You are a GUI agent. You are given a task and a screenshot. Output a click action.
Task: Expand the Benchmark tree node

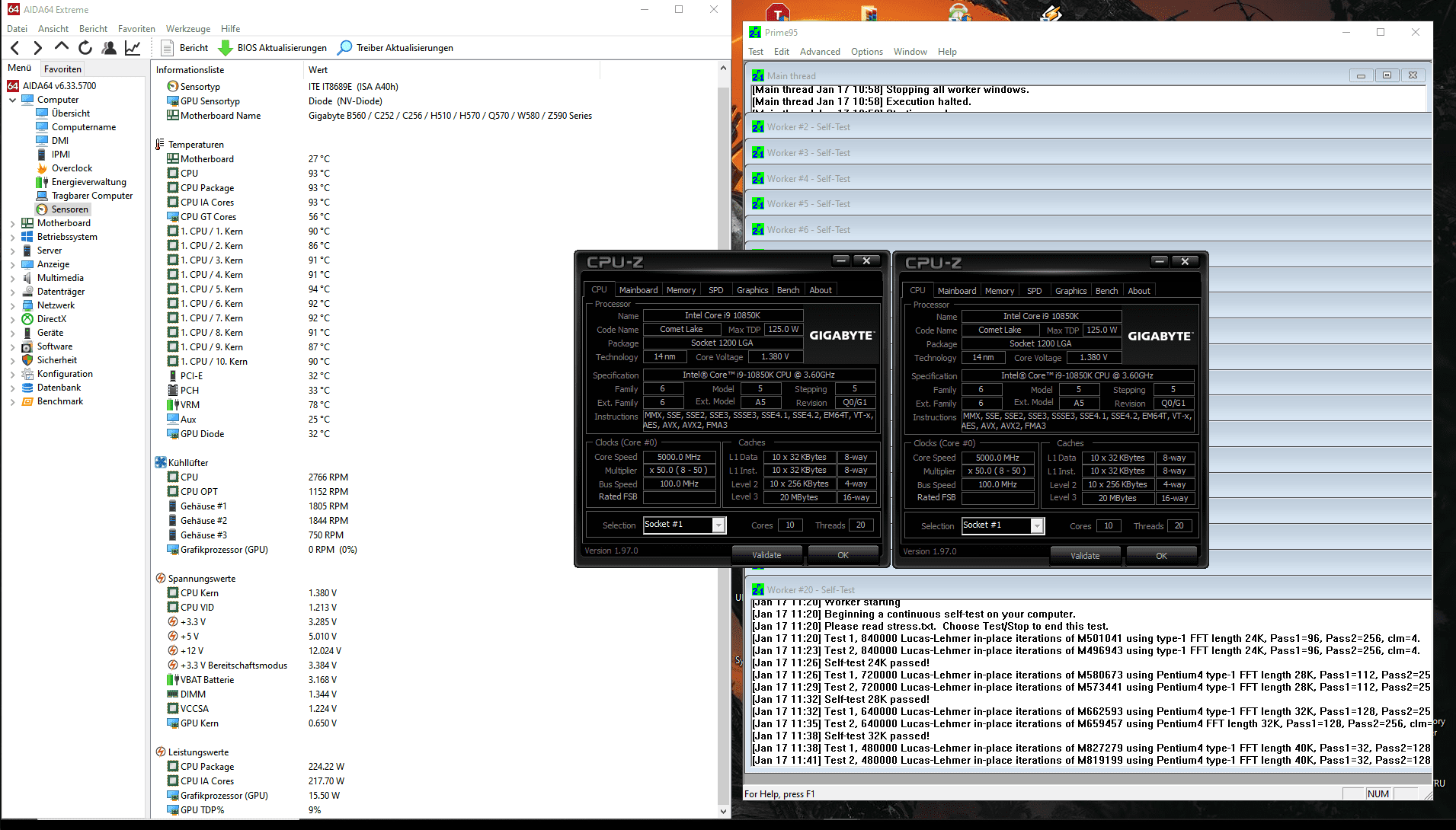(x=12, y=401)
